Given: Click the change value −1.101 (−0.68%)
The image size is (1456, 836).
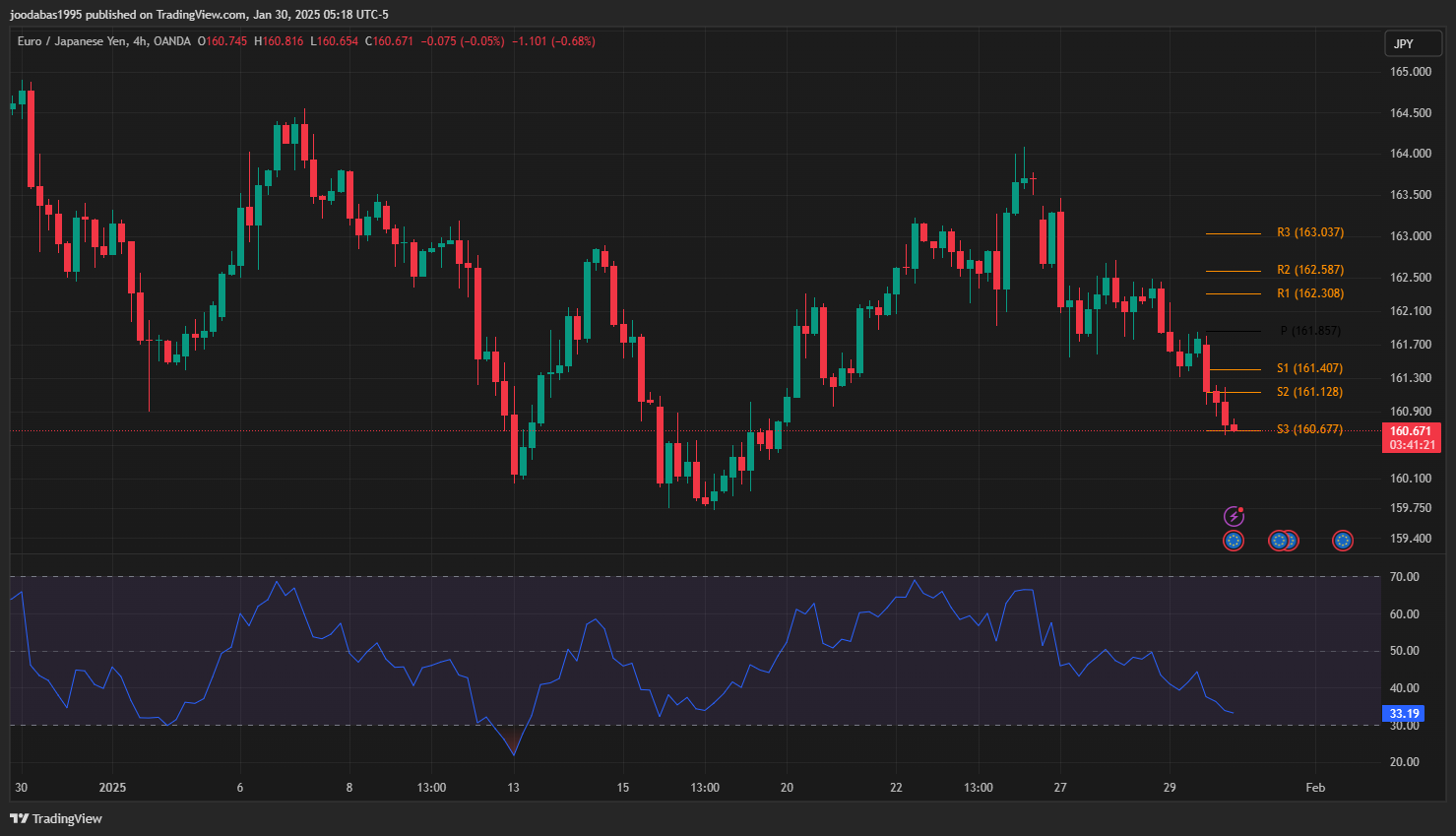Looking at the screenshot, I should (553, 41).
